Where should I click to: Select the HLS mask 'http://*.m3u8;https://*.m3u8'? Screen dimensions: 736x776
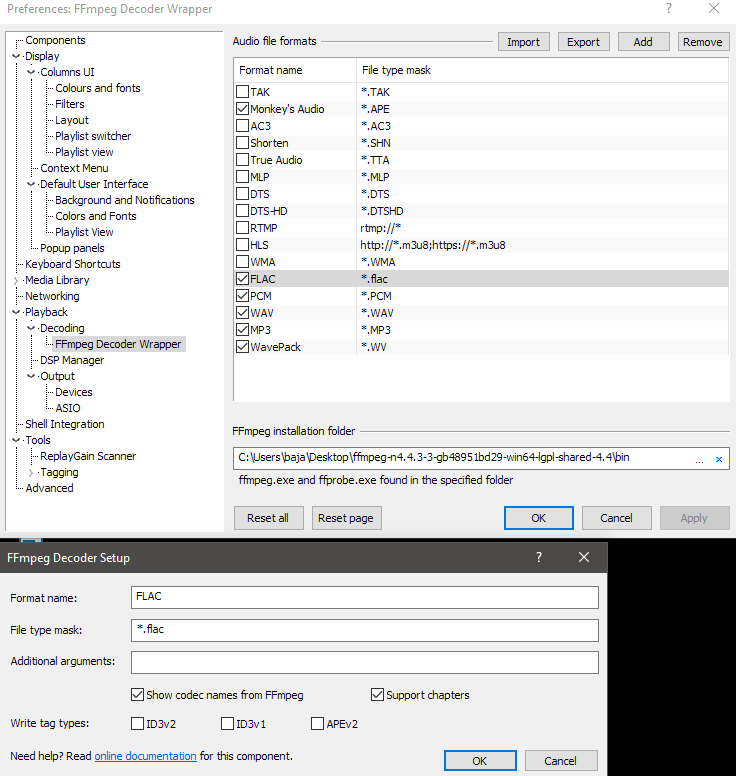[x=433, y=245]
